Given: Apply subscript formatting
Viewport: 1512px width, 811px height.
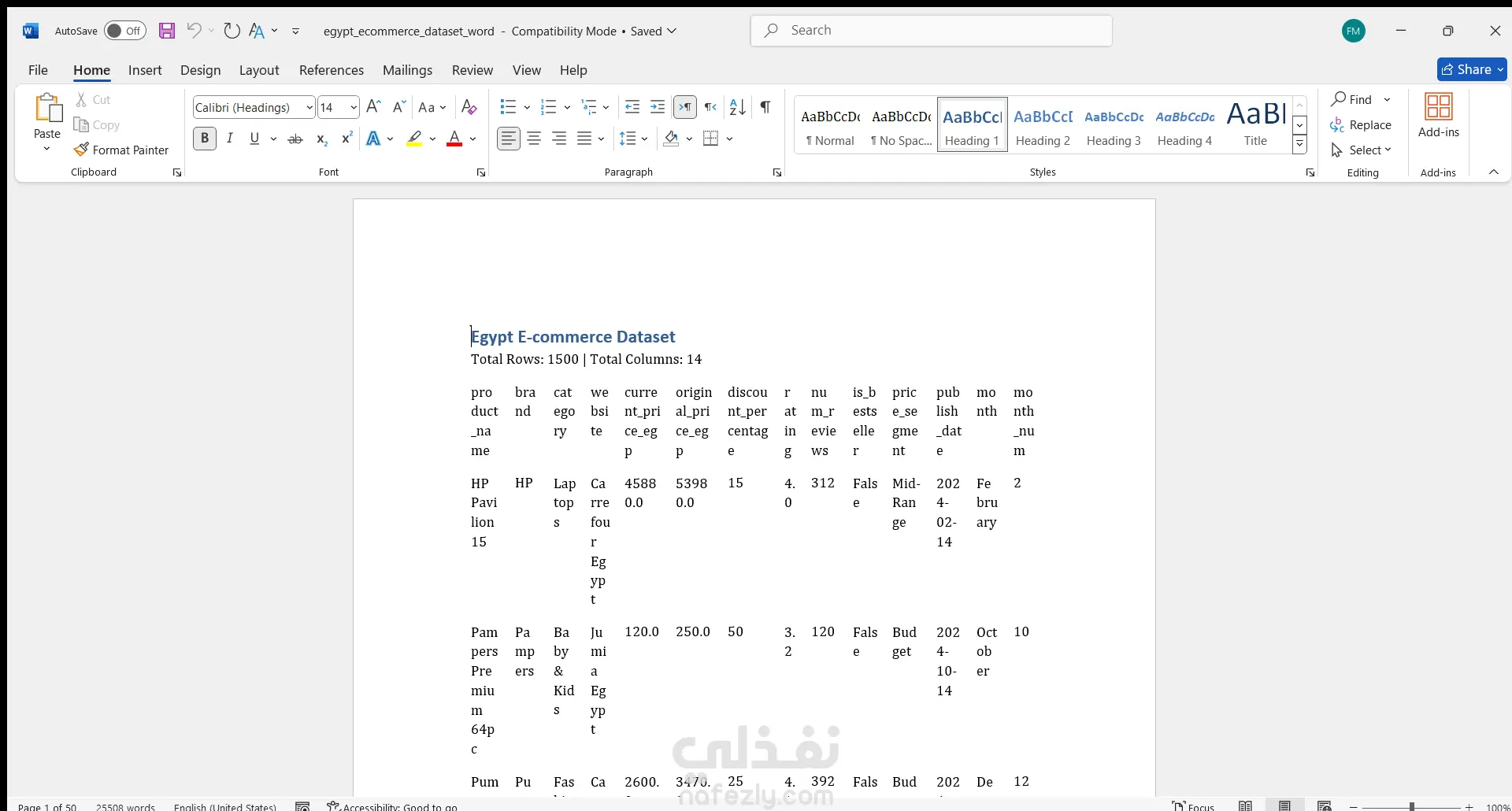Looking at the screenshot, I should pyautogui.click(x=321, y=139).
